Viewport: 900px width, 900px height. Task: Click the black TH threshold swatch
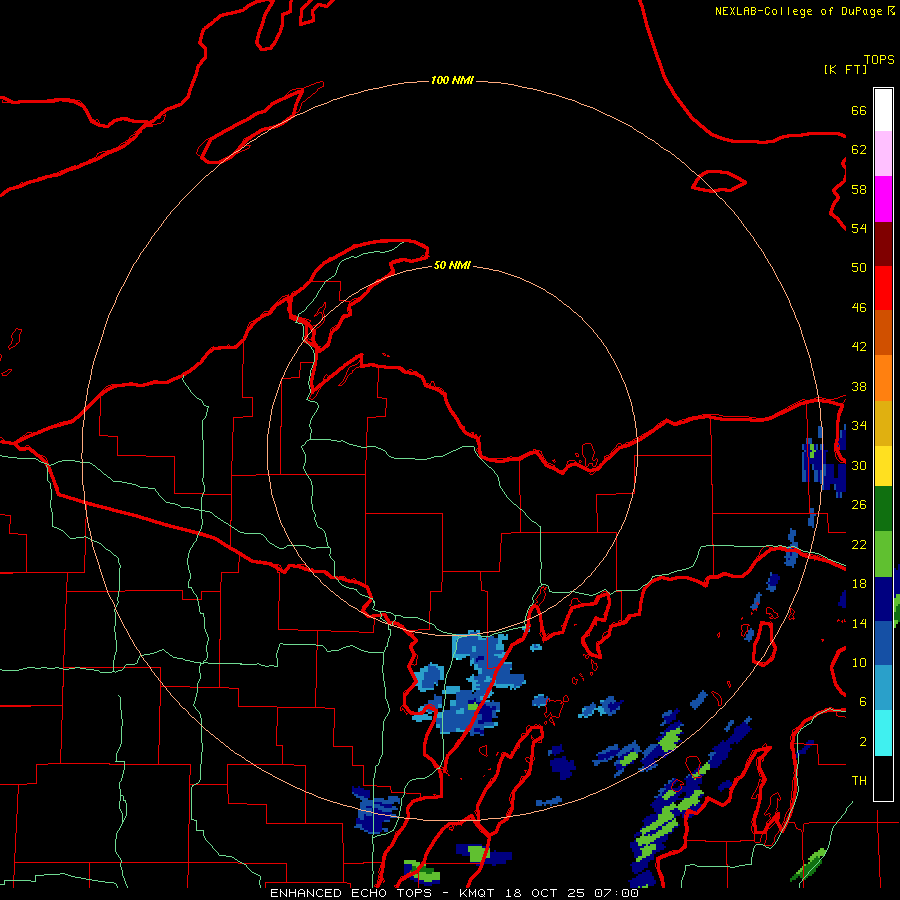click(883, 778)
